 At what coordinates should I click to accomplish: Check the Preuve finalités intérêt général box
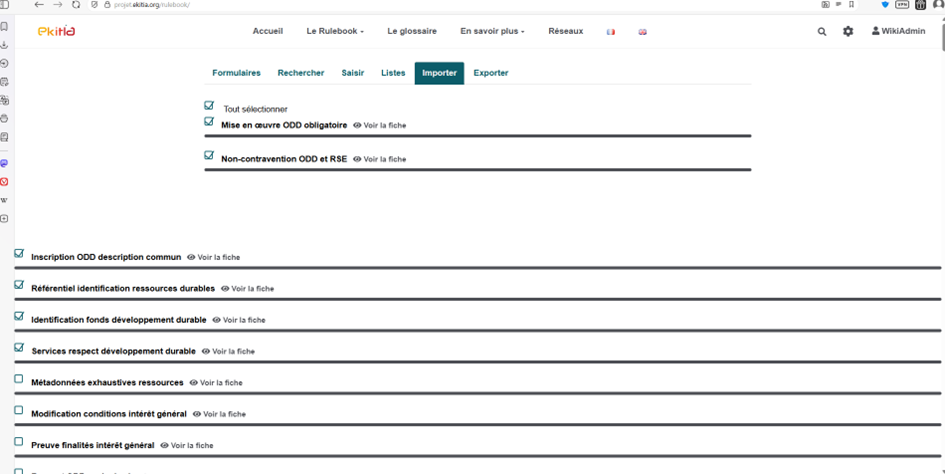click(19, 441)
